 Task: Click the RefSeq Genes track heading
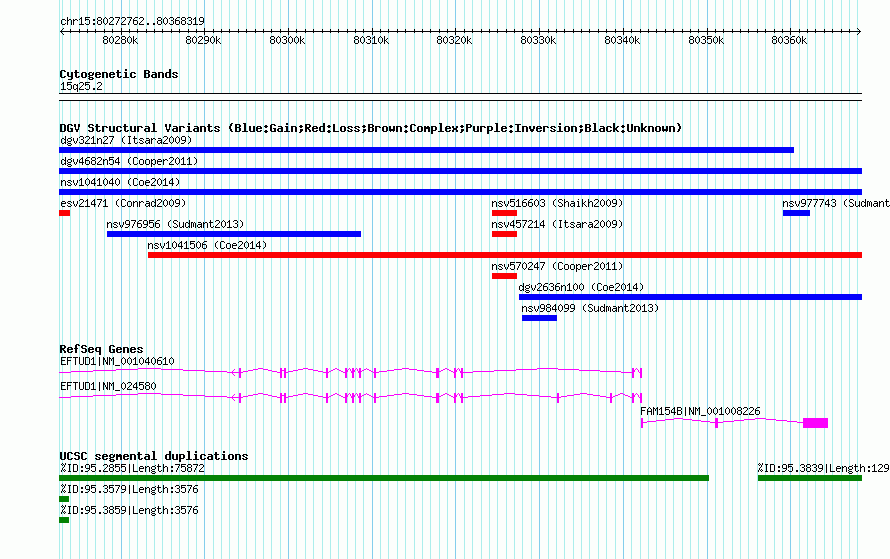coord(101,348)
